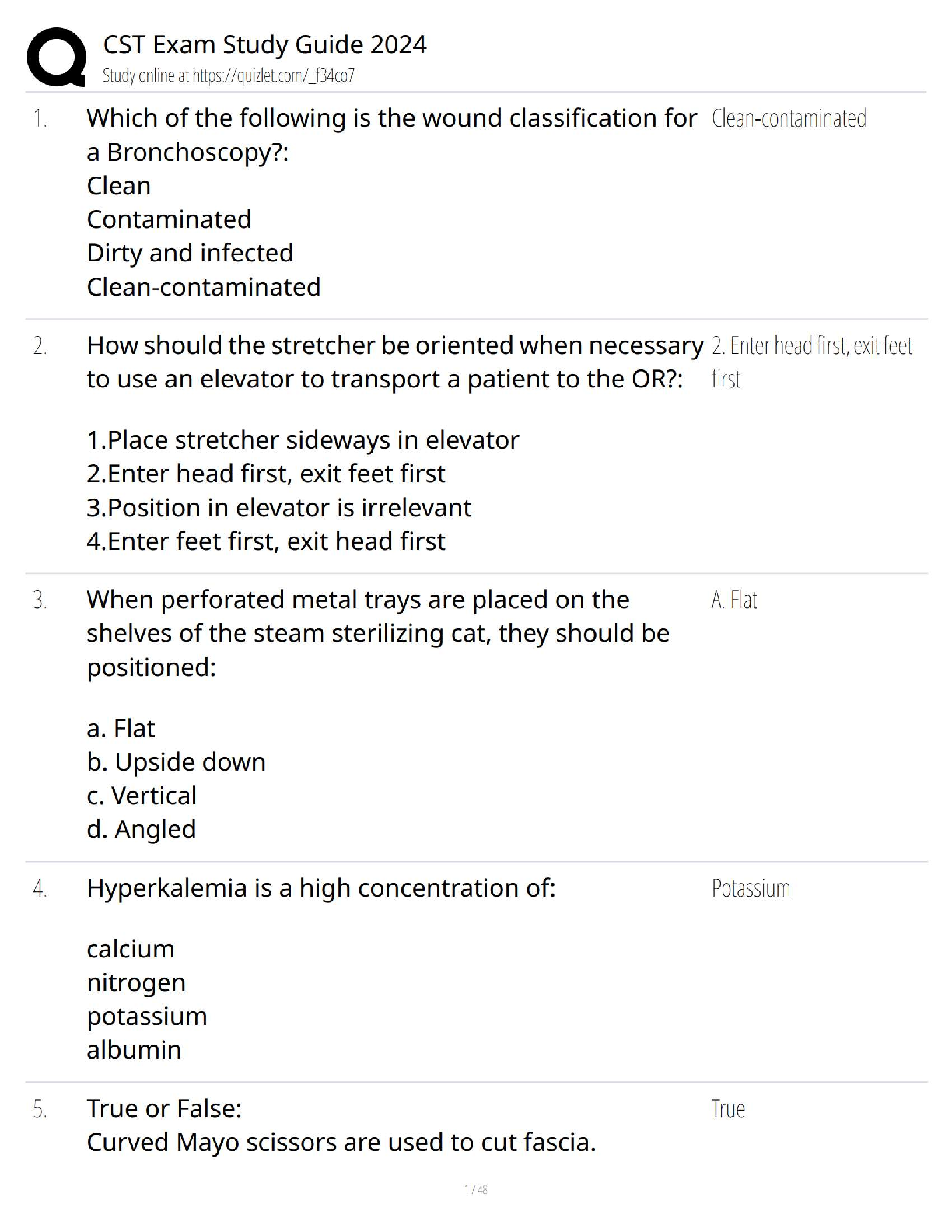Click the Enter feet first option

pyautogui.click(x=266, y=541)
